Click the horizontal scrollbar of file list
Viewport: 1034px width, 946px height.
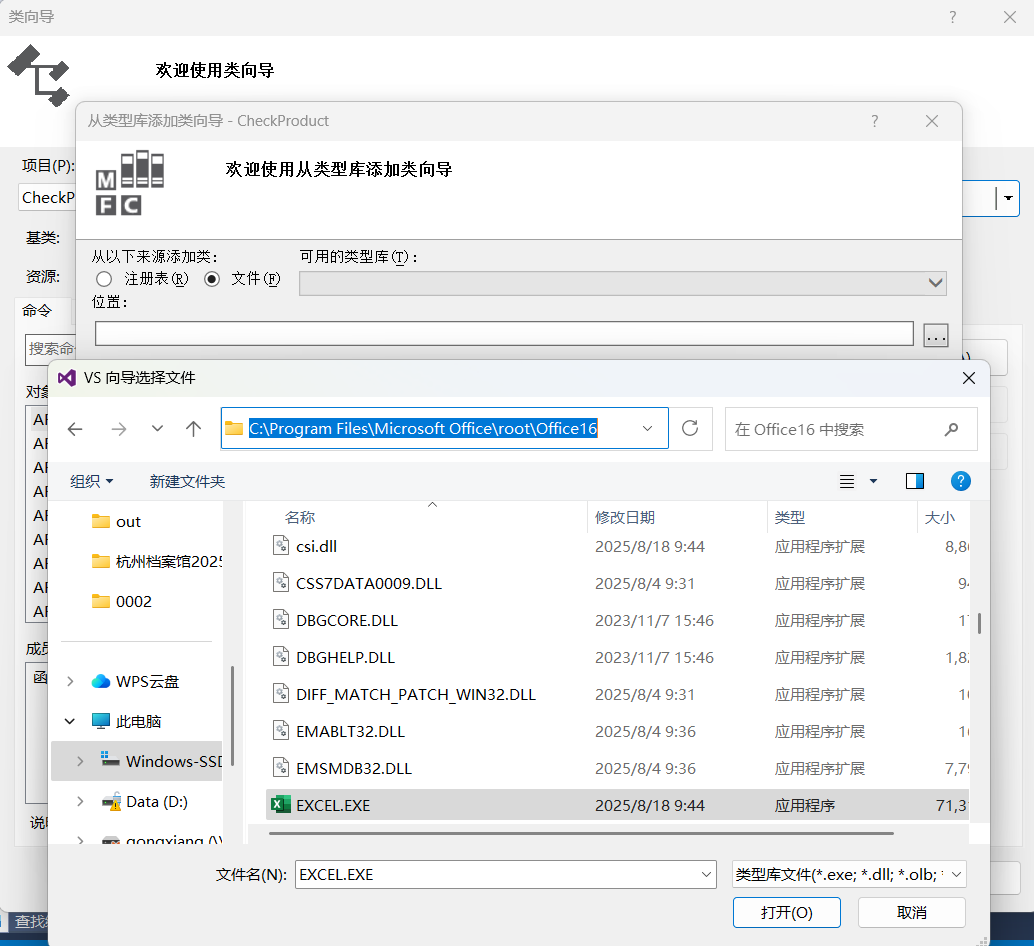coord(581,833)
